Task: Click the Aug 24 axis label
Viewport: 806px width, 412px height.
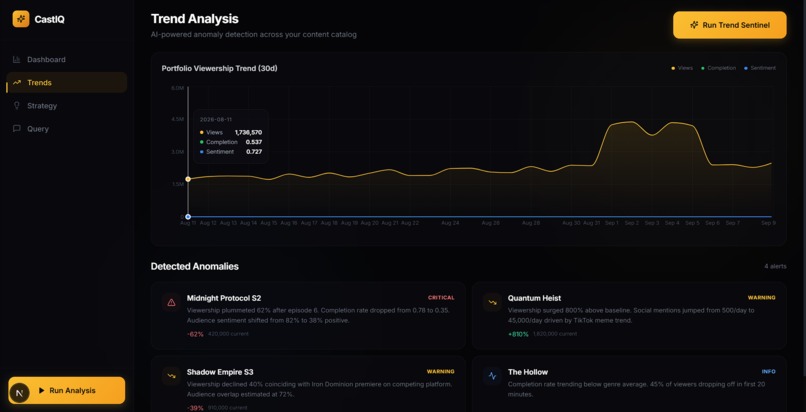Action: (450, 223)
